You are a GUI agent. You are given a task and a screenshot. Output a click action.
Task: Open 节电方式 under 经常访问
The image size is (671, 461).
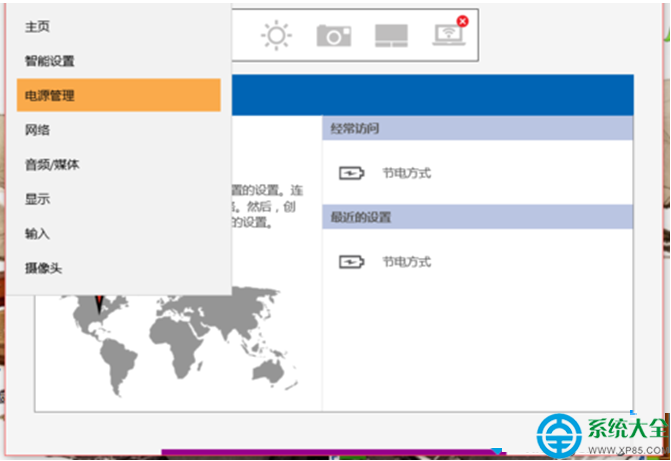407,173
